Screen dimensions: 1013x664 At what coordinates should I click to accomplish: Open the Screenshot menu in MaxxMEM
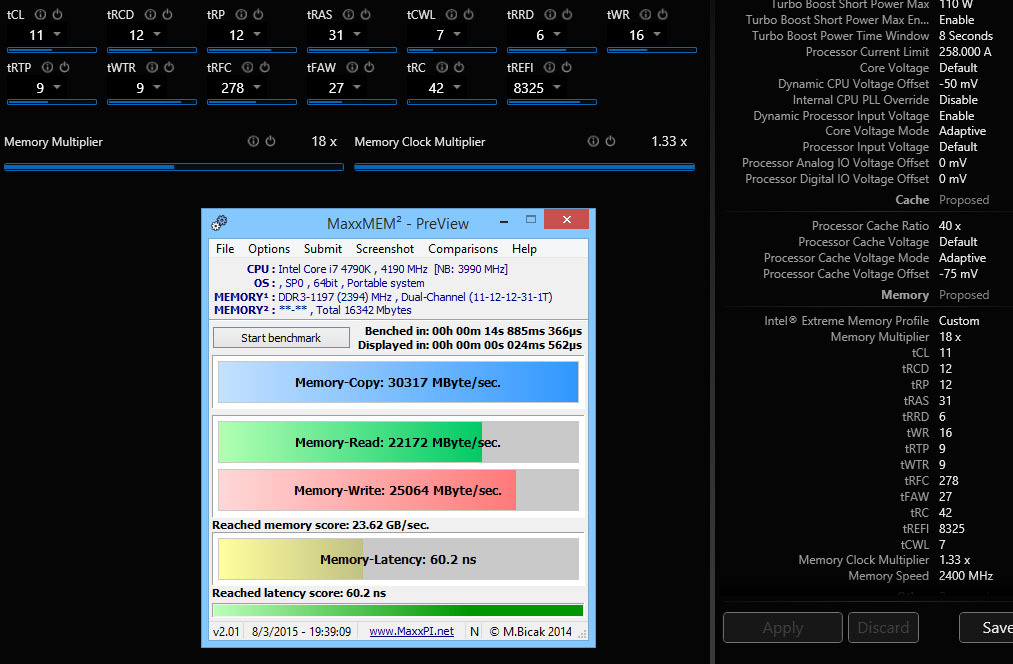click(385, 249)
